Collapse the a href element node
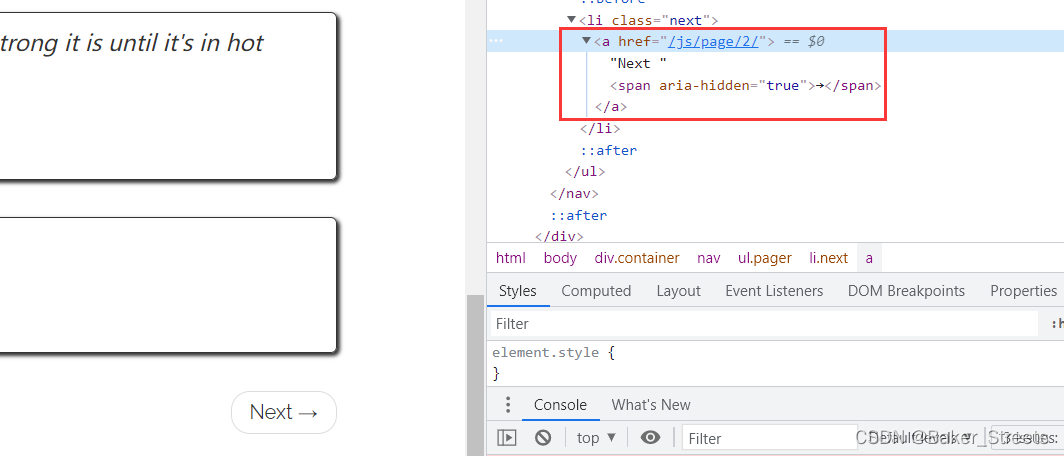This screenshot has height=456, width=1064. click(x=586, y=41)
